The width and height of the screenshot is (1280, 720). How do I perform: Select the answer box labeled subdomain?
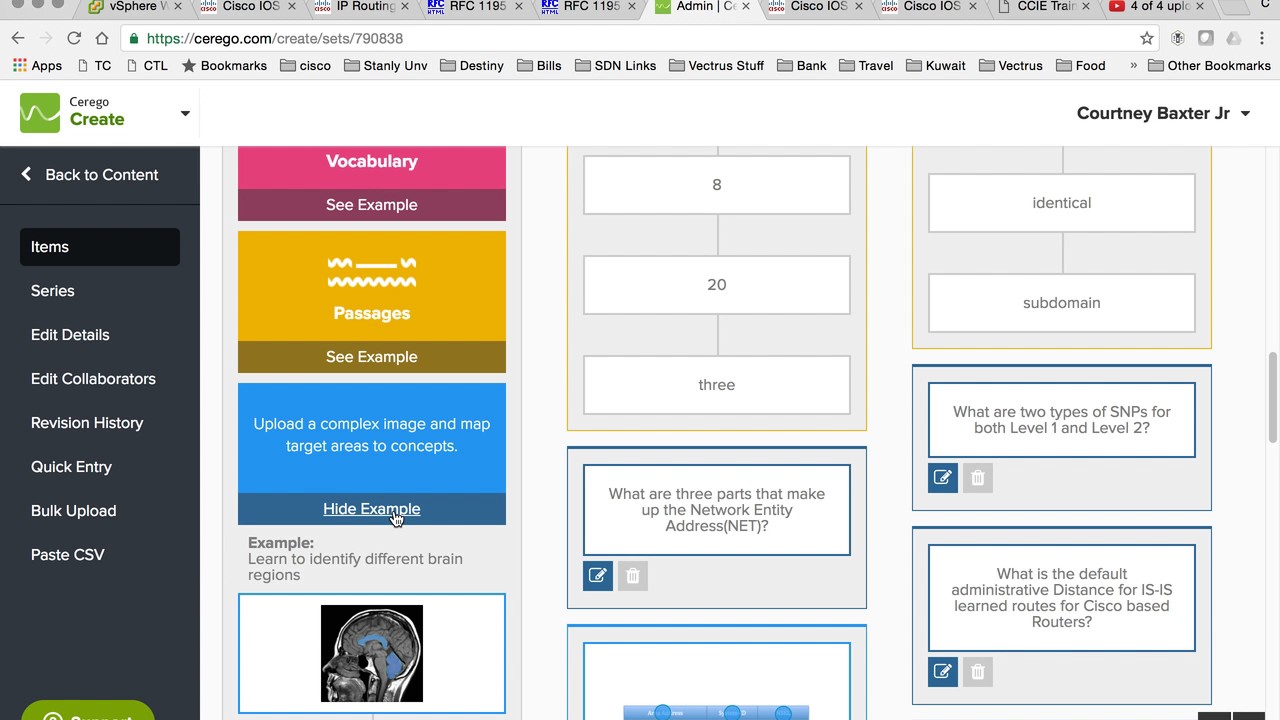(x=1062, y=303)
